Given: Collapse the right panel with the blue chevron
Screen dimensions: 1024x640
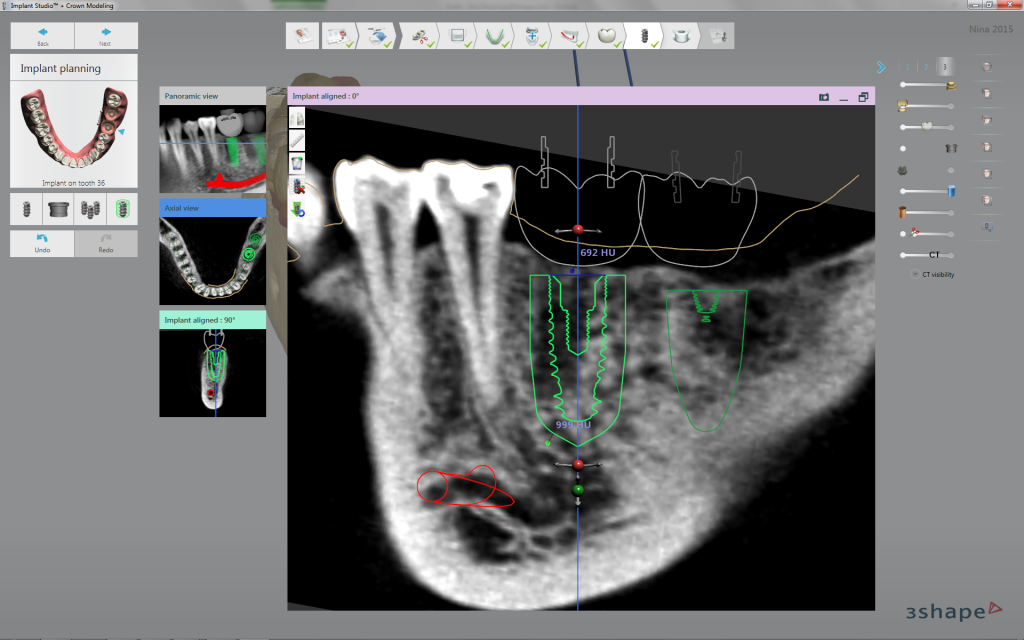Looking at the screenshot, I should [x=881, y=65].
